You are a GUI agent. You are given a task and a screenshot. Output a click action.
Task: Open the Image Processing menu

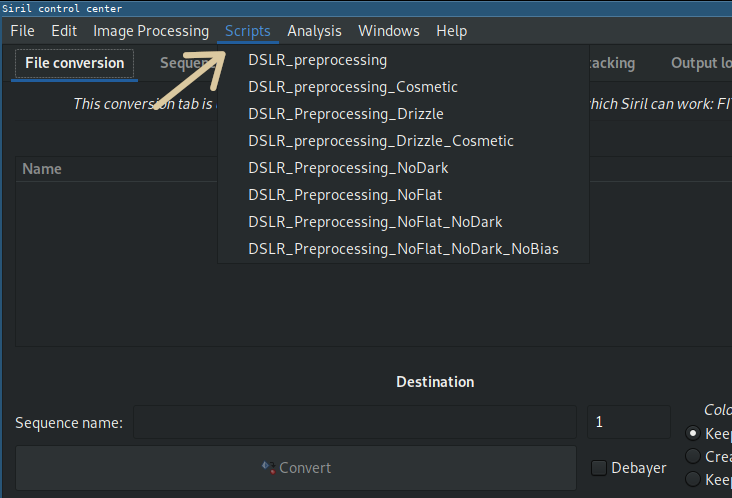(151, 31)
